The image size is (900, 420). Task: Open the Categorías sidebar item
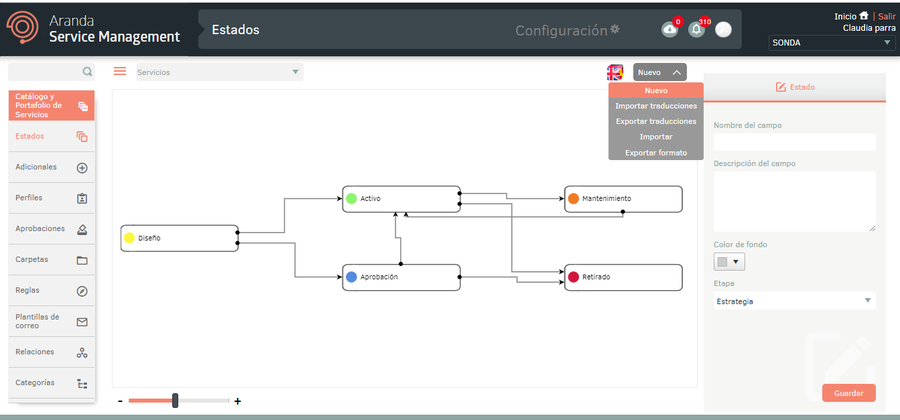coord(52,383)
